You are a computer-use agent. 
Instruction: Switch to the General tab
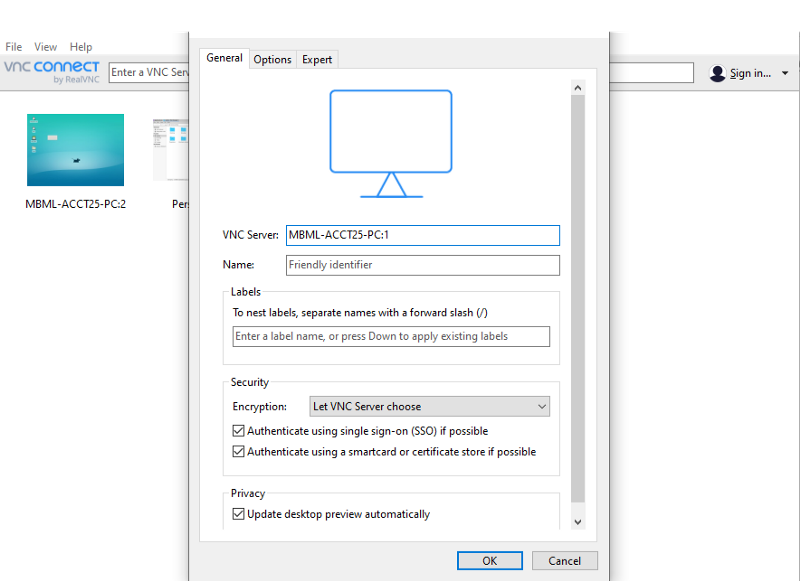point(224,58)
